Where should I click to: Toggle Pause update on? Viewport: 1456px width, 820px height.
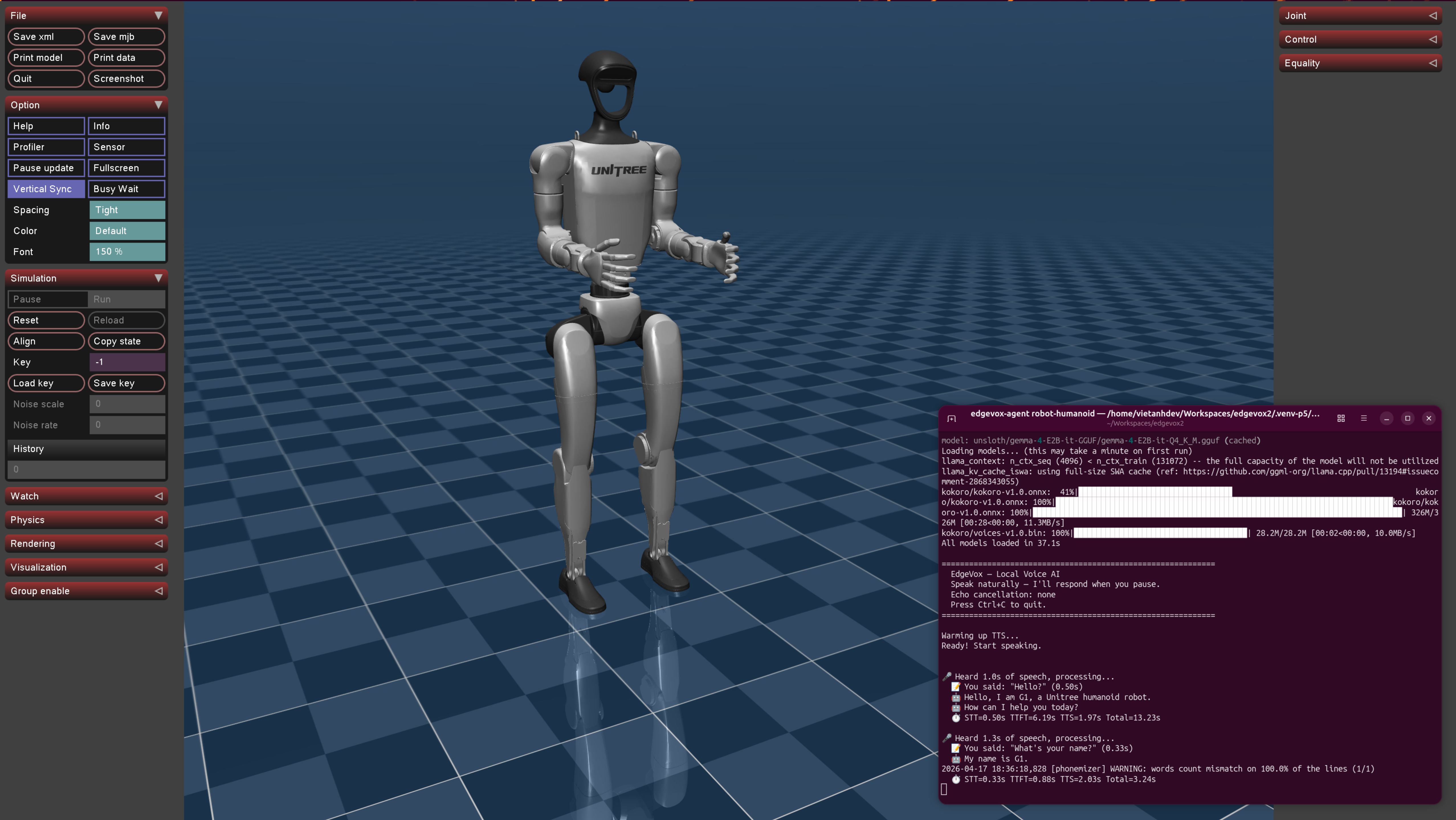[46, 168]
